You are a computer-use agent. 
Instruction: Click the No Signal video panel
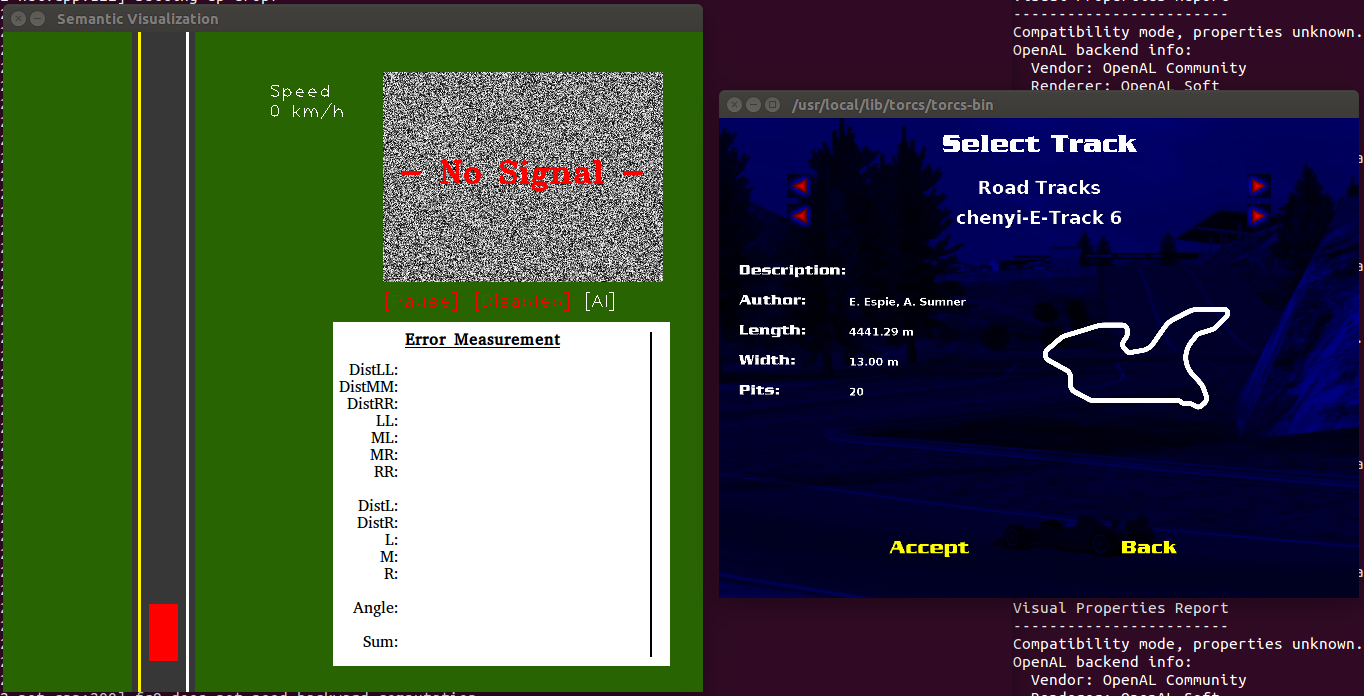pyautogui.click(x=523, y=176)
